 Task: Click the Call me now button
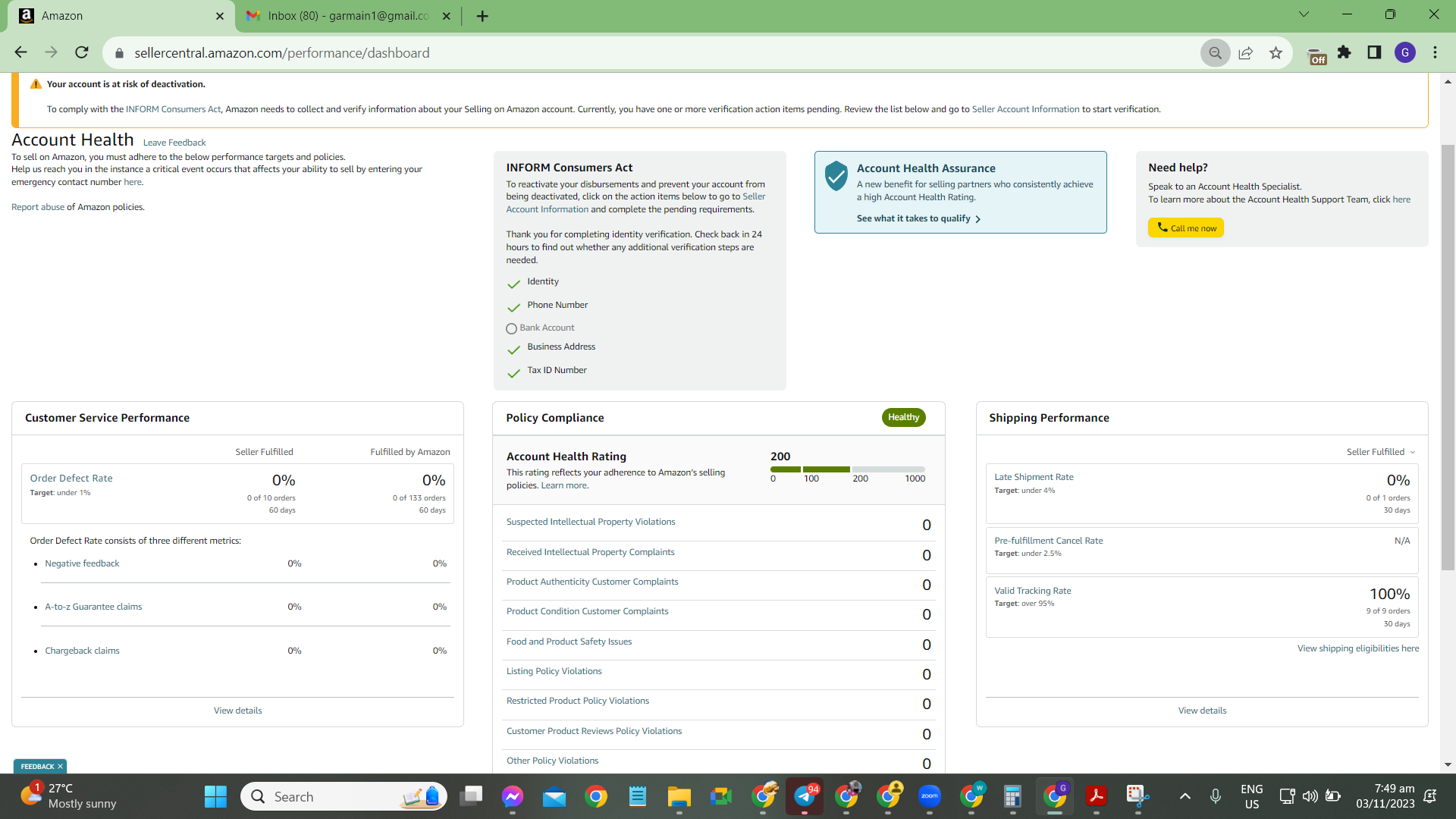coord(1185,227)
